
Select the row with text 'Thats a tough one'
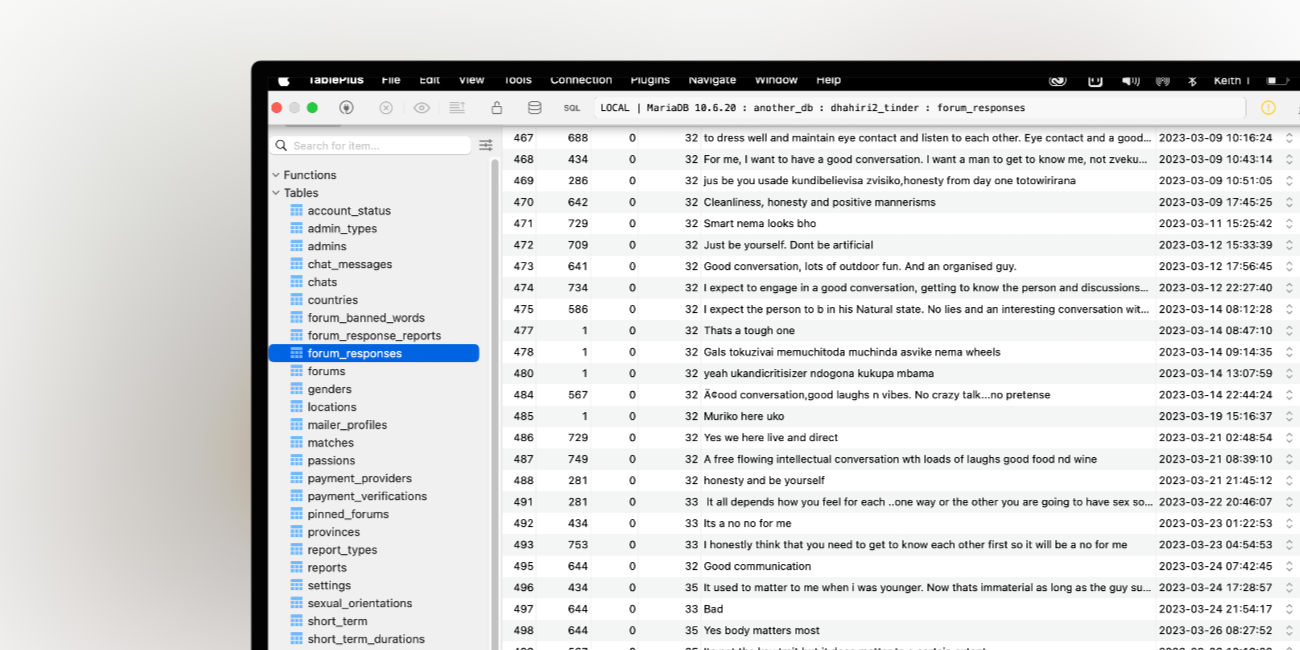pyautogui.click(x=749, y=331)
